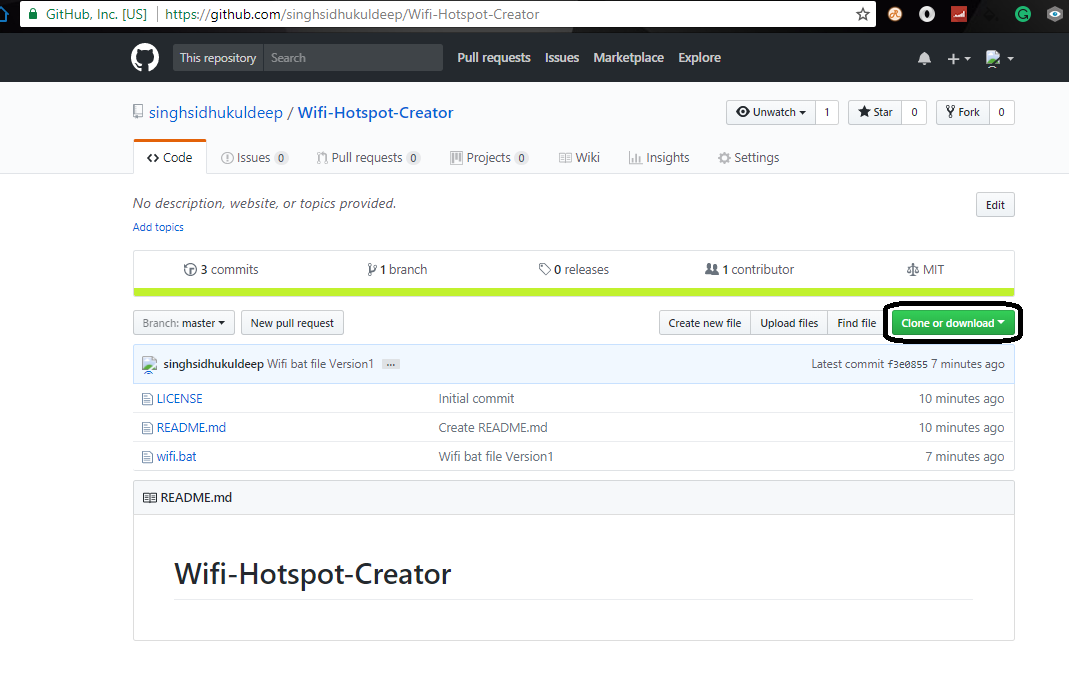Focus the Search input field
The image size is (1069, 673).
click(353, 58)
